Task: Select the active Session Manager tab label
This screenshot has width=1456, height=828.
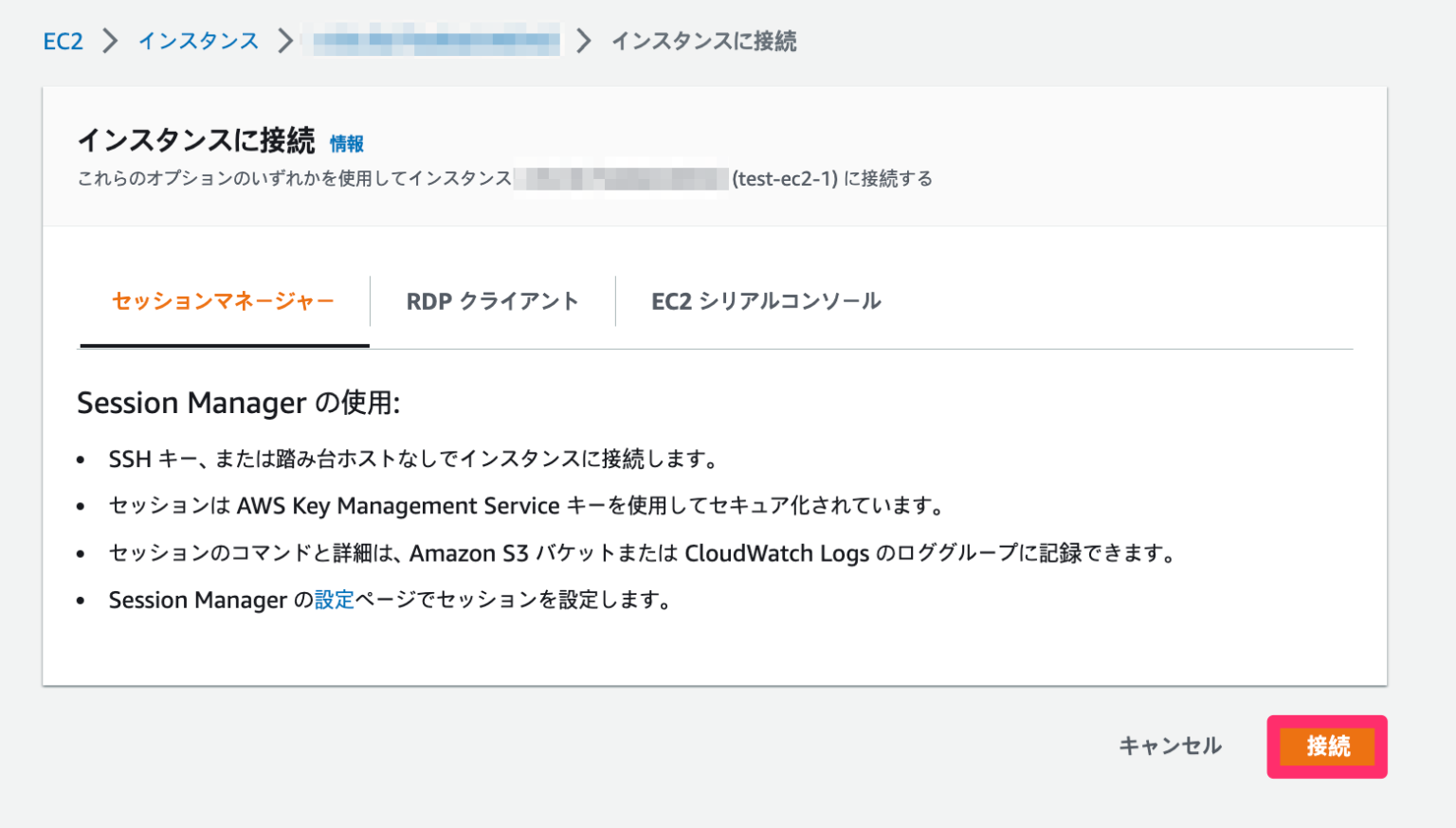Action: click(x=222, y=301)
